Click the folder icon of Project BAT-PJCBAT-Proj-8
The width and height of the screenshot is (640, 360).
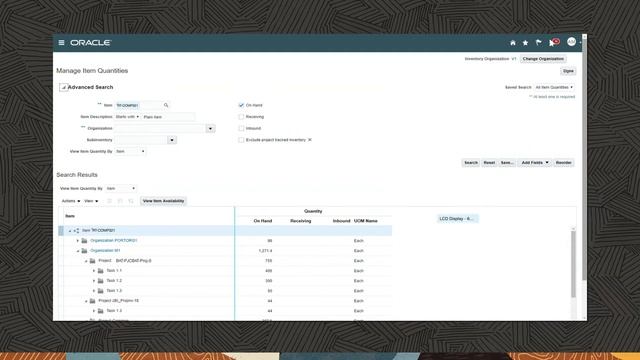tap(92, 261)
